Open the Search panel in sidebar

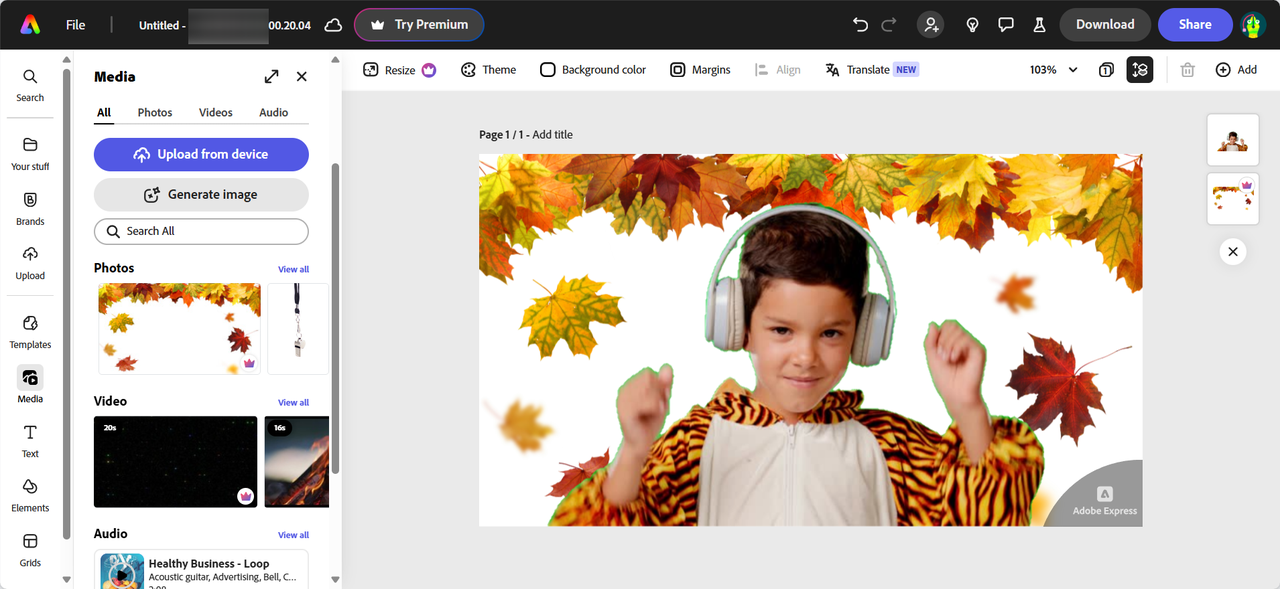30,85
